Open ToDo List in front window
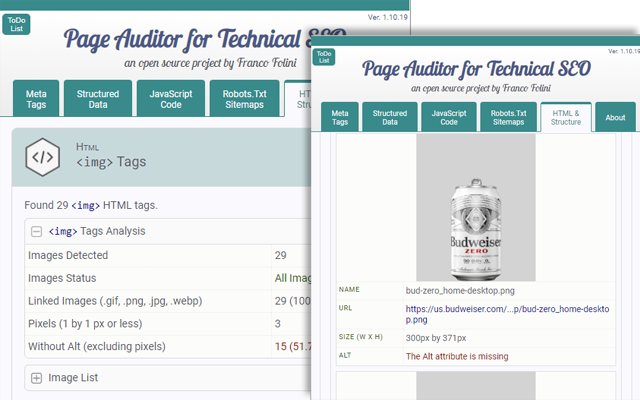 click(x=324, y=57)
